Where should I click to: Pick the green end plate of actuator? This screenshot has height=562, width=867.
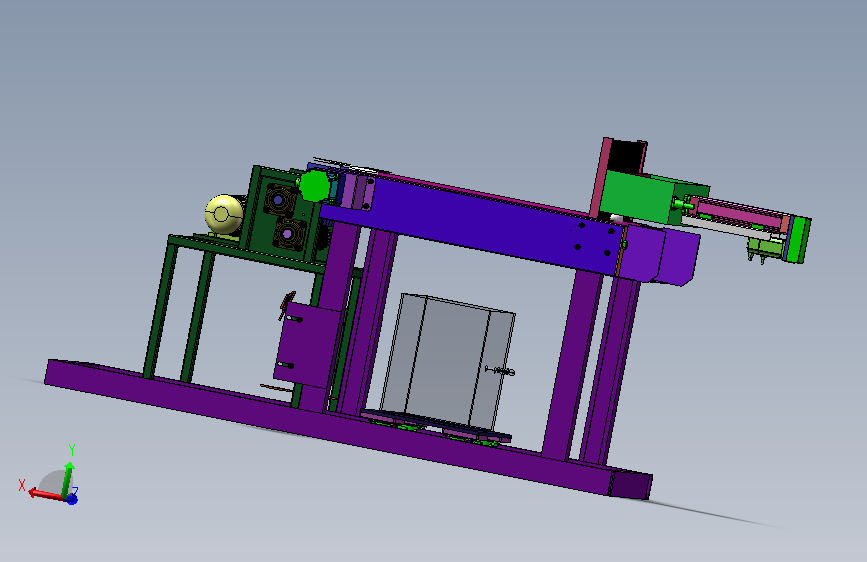798,240
